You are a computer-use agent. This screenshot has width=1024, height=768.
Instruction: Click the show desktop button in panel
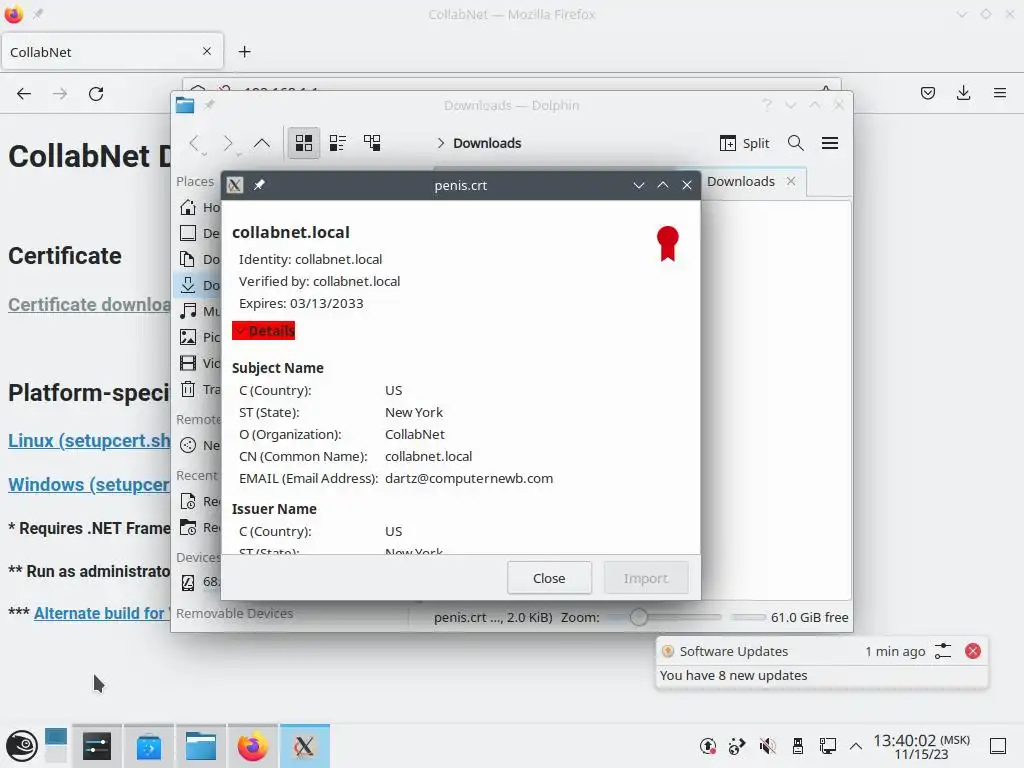click(998, 746)
